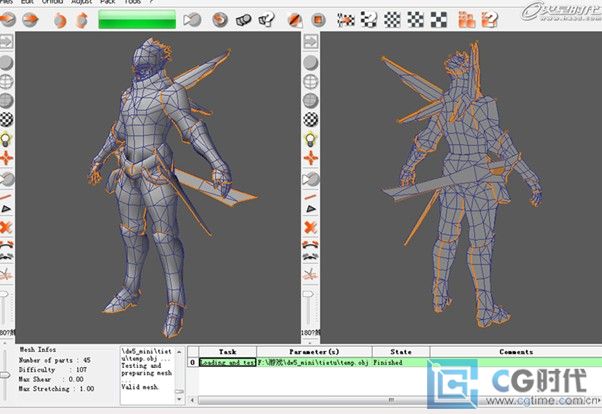Image resolution: width=602 pixels, height=414 pixels.
Task: Toggle the light bulb icon, left viewport
Action: (6, 139)
